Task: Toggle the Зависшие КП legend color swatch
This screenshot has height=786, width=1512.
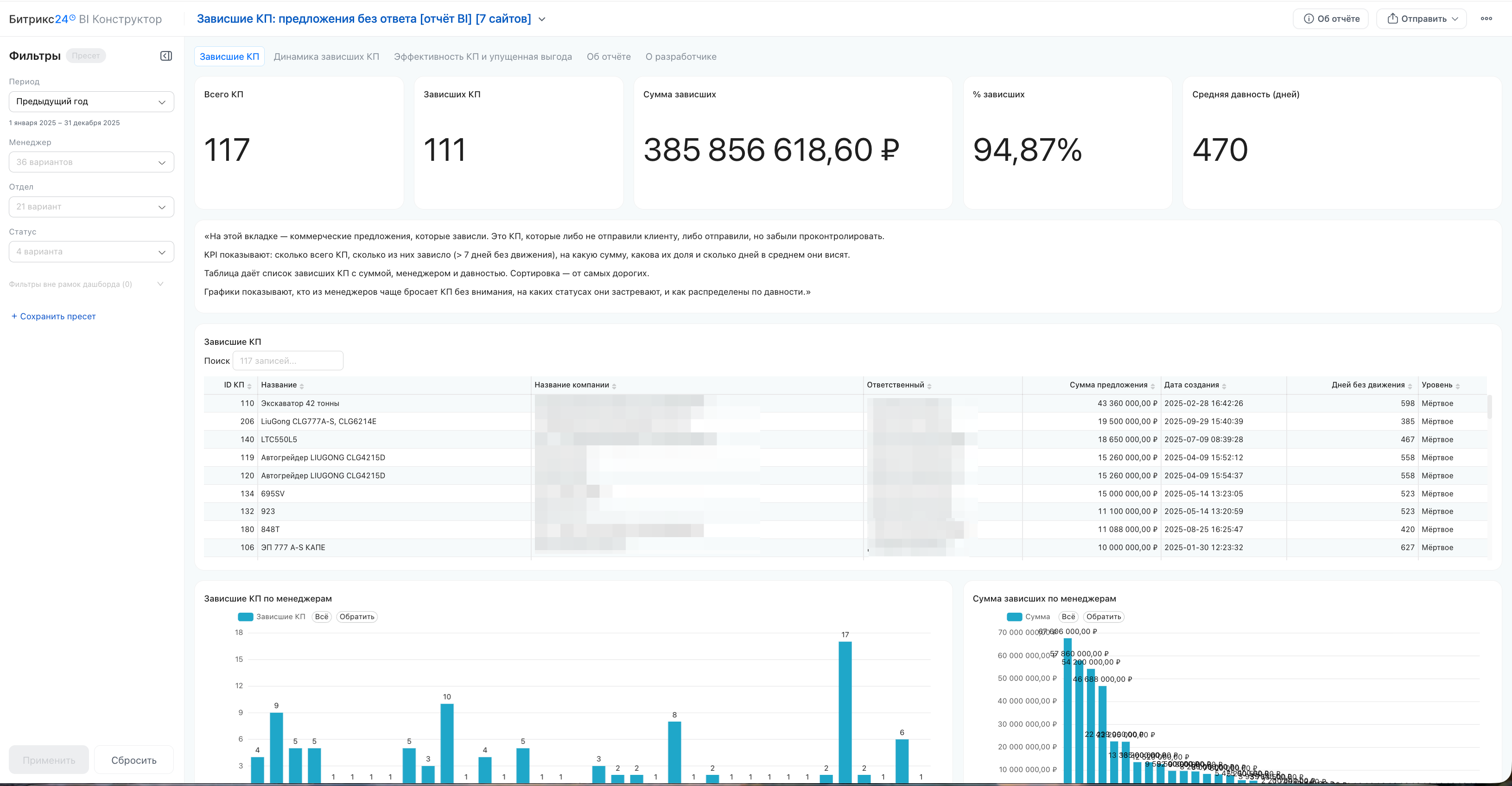Action: (x=245, y=617)
